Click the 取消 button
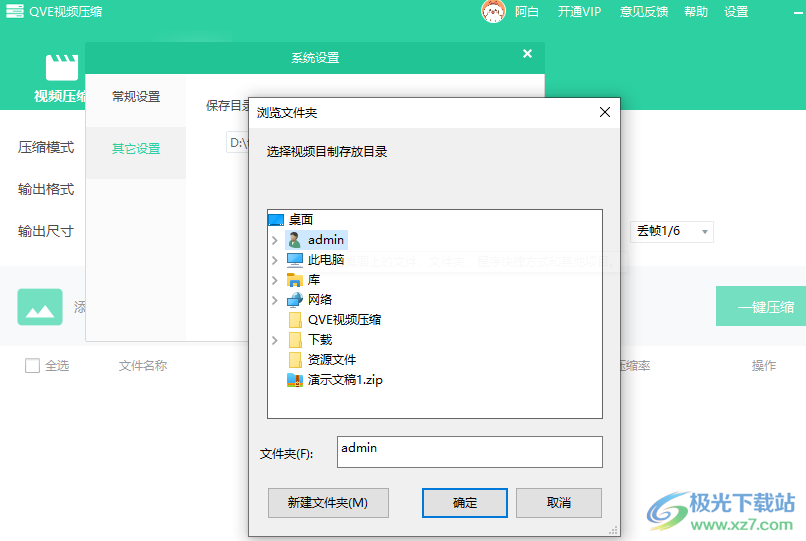 pyautogui.click(x=559, y=503)
